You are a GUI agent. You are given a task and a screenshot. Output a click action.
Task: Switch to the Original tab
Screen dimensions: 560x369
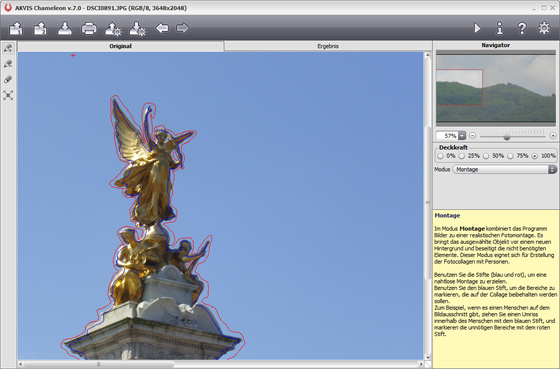[121, 46]
